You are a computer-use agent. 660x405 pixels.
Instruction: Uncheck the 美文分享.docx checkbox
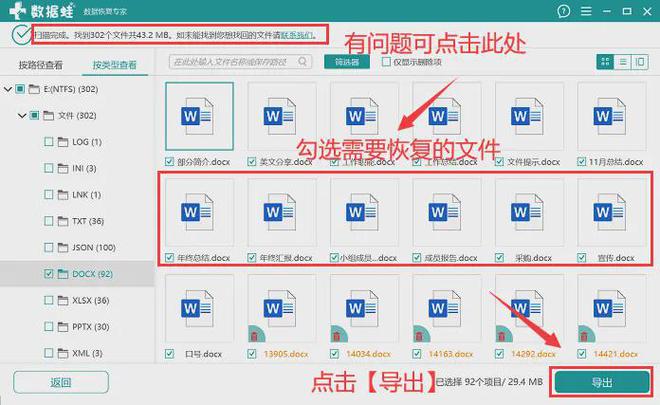coord(252,162)
